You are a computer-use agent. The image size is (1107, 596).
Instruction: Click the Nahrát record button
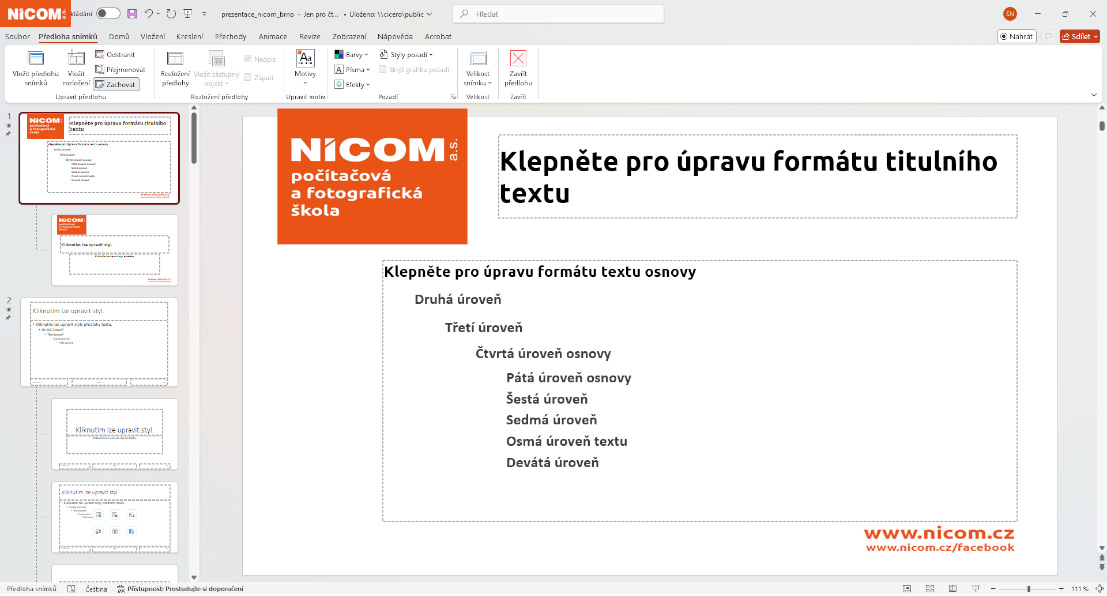pyautogui.click(x=1016, y=36)
